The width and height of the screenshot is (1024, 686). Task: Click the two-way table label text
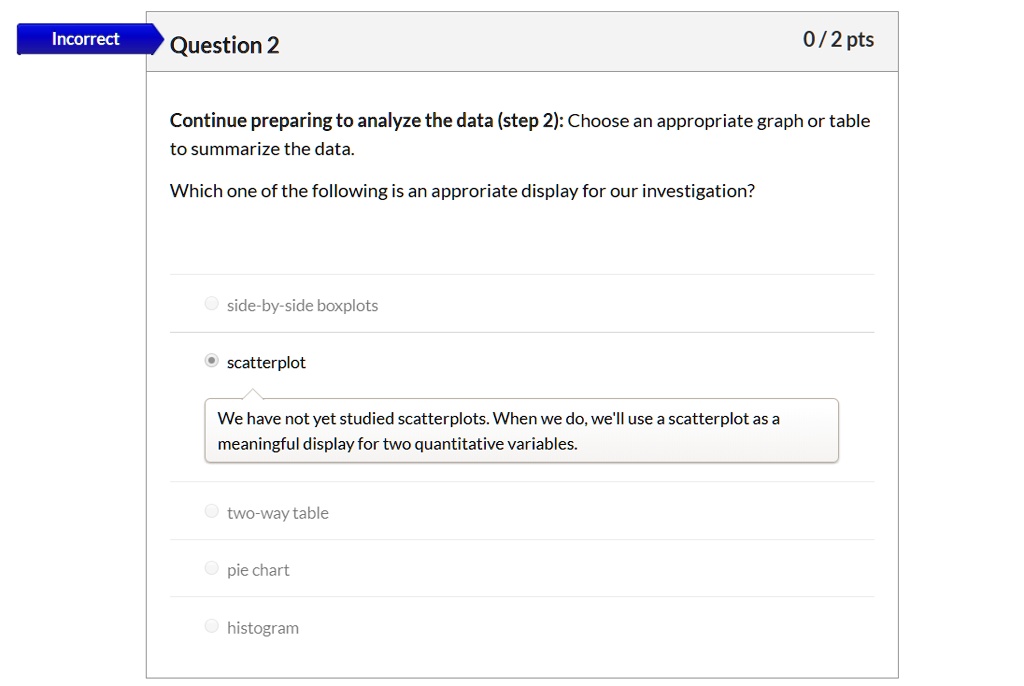pos(277,511)
